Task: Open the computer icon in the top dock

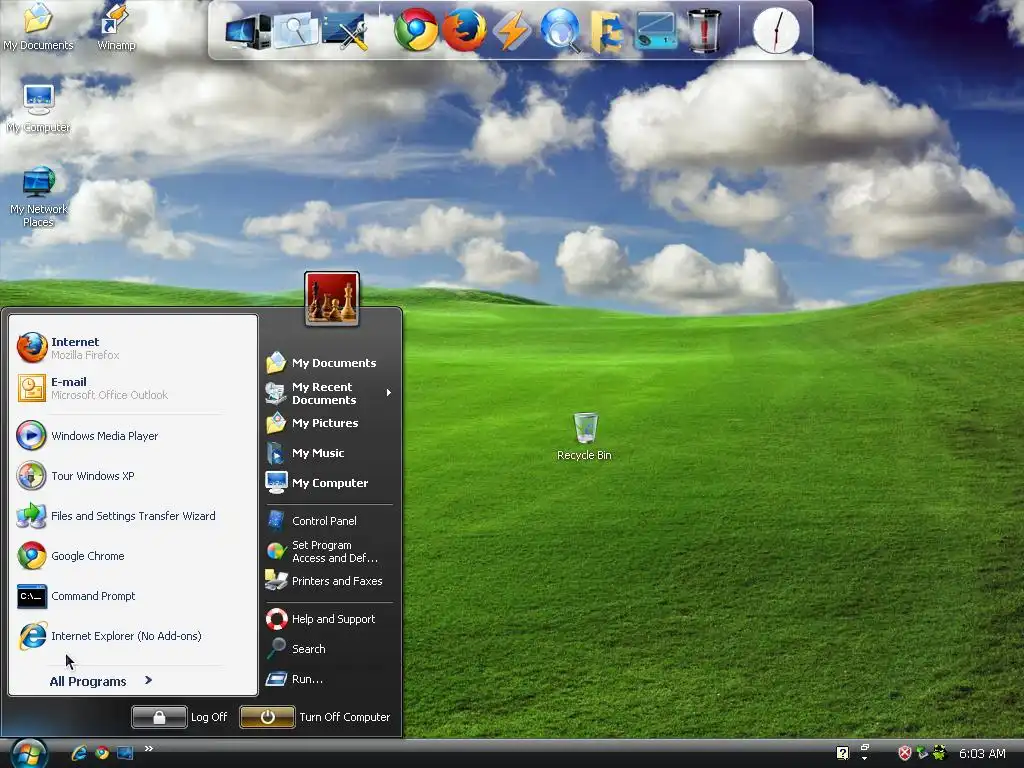Action: tap(248, 31)
